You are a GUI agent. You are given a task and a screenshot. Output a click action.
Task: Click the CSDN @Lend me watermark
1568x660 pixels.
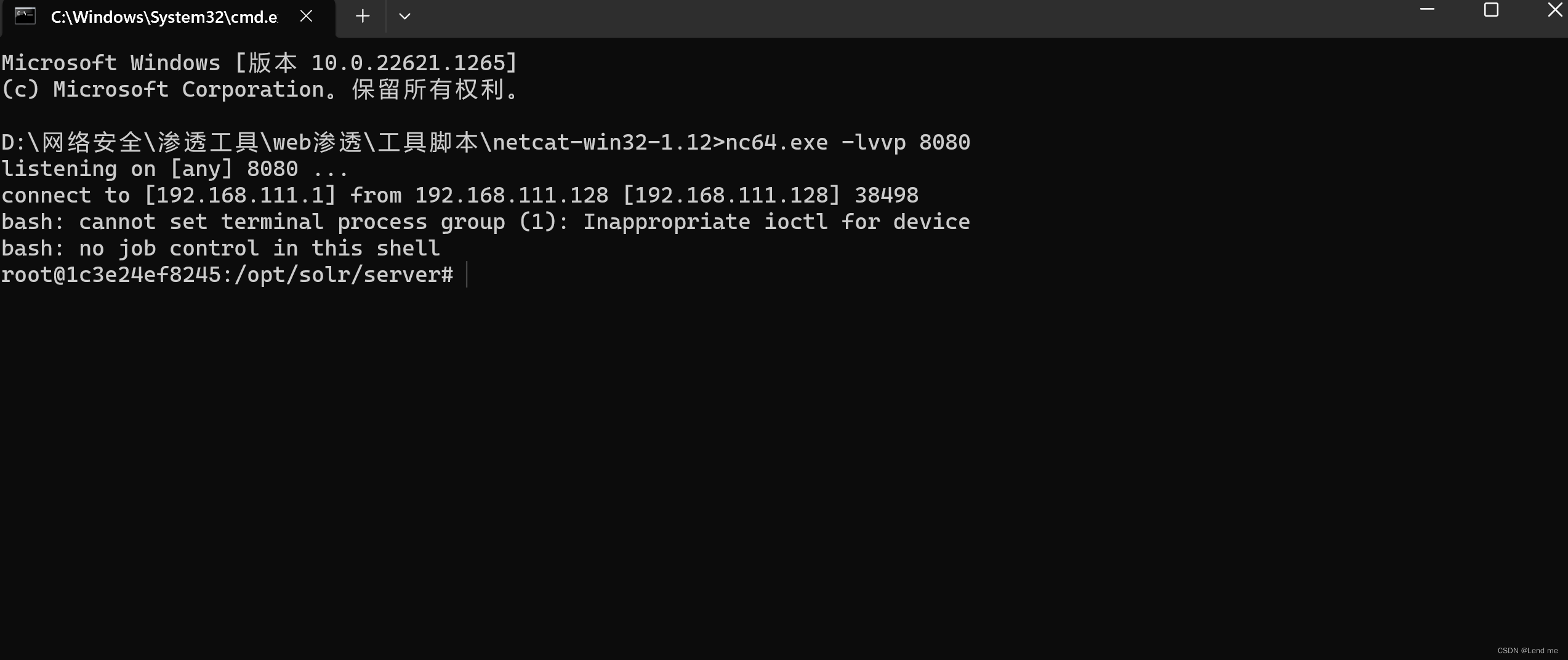[x=1527, y=650]
